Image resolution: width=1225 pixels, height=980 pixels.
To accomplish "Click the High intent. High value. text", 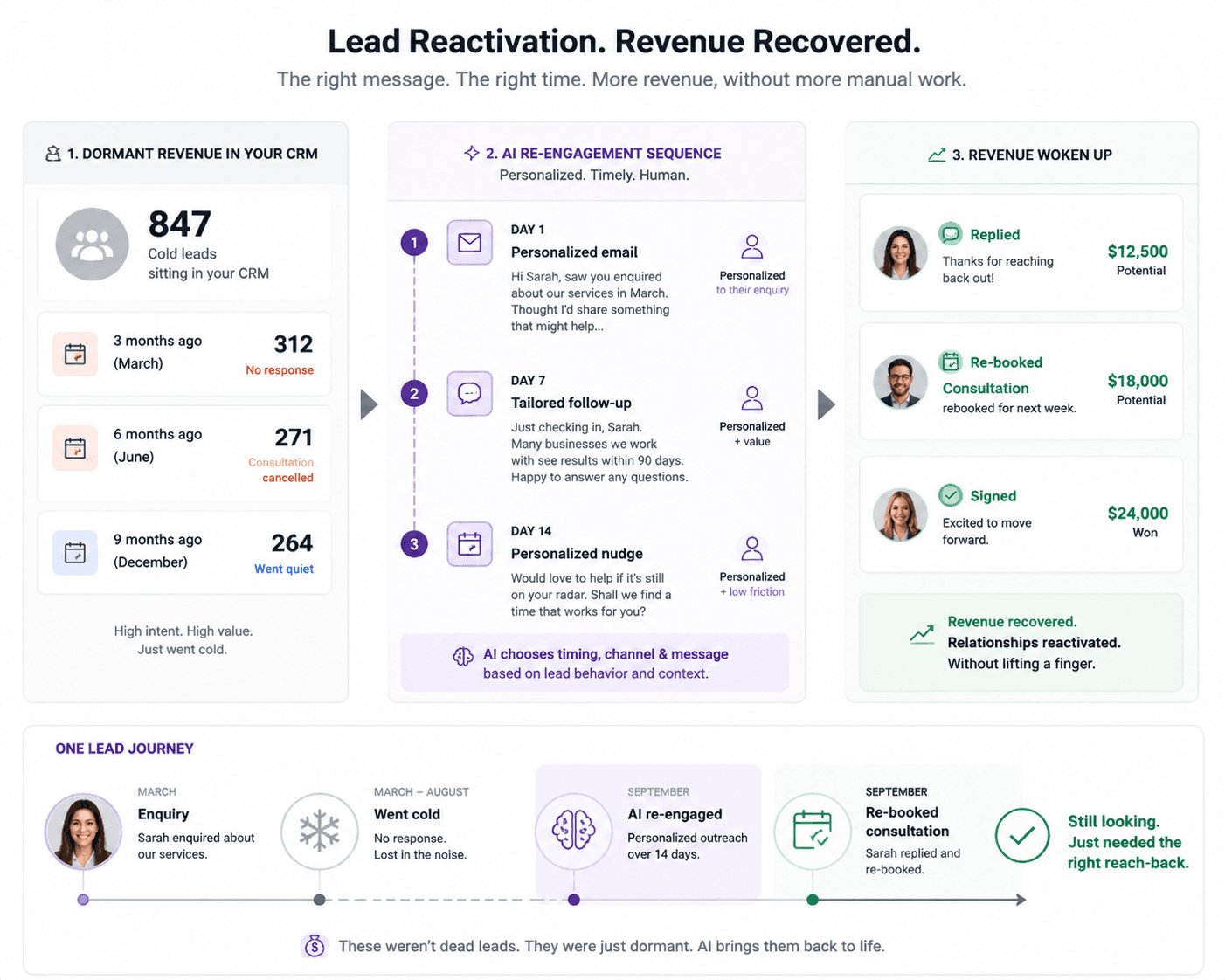I will pyautogui.click(x=183, y=631).
